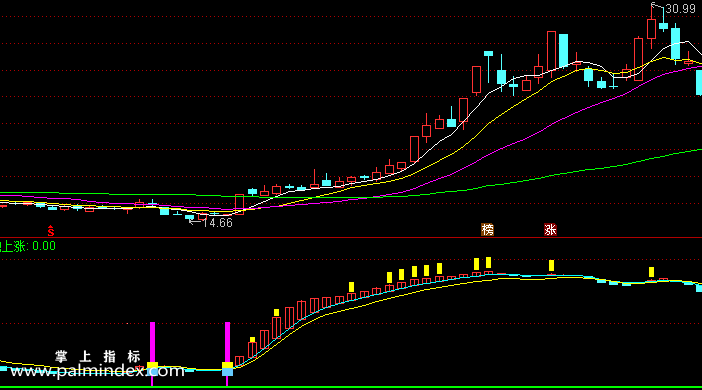Click the 30.99 high price label
The width and height of the screenshot is (702, 390).
coord(681,9)
